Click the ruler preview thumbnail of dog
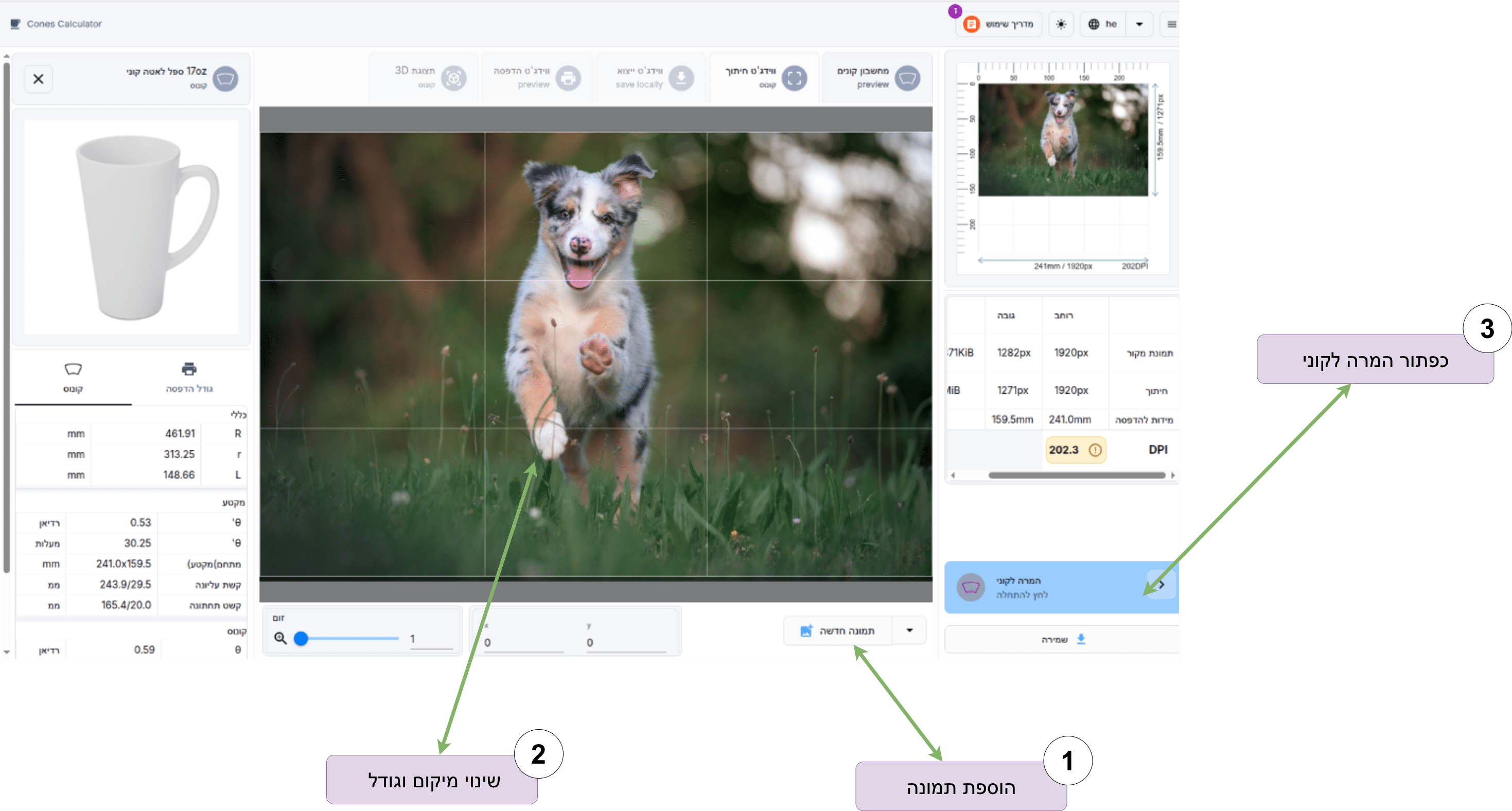Viewport: 1512px width, 811px height. point(1063,139)
